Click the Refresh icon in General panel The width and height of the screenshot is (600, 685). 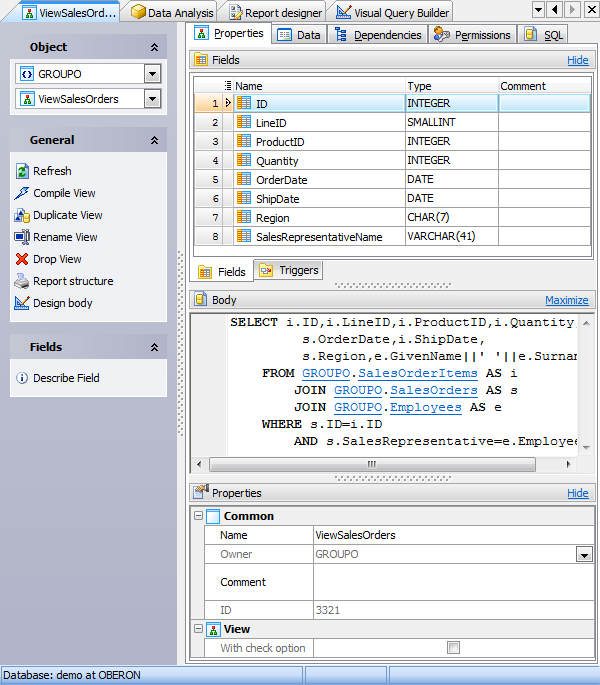tap(22, 171)
